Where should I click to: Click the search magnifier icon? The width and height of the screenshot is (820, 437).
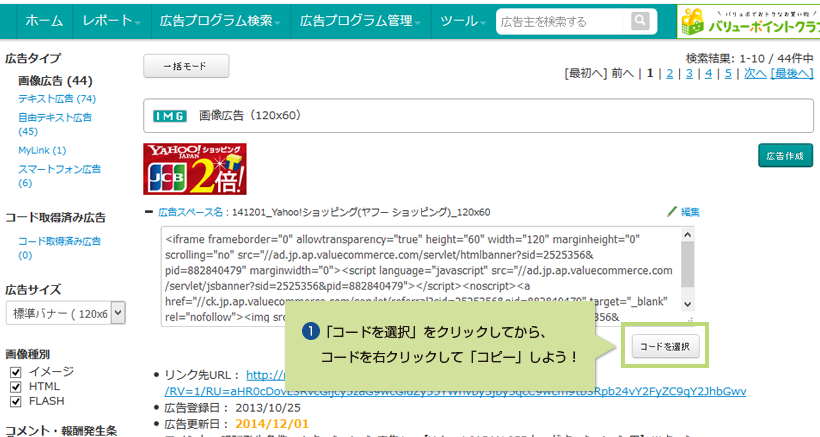(640, 21)
